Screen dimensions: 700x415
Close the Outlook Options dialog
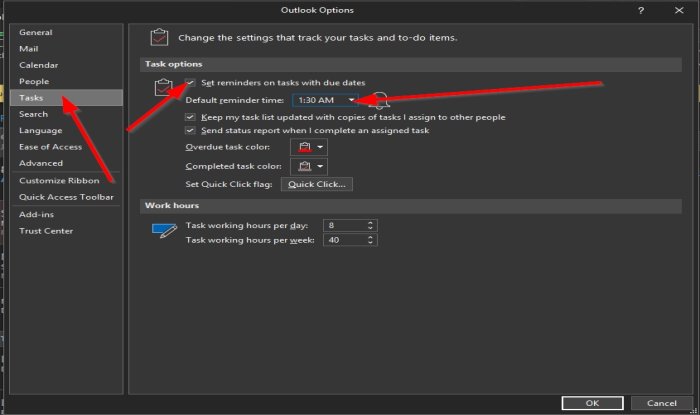(x=679, y=10)
